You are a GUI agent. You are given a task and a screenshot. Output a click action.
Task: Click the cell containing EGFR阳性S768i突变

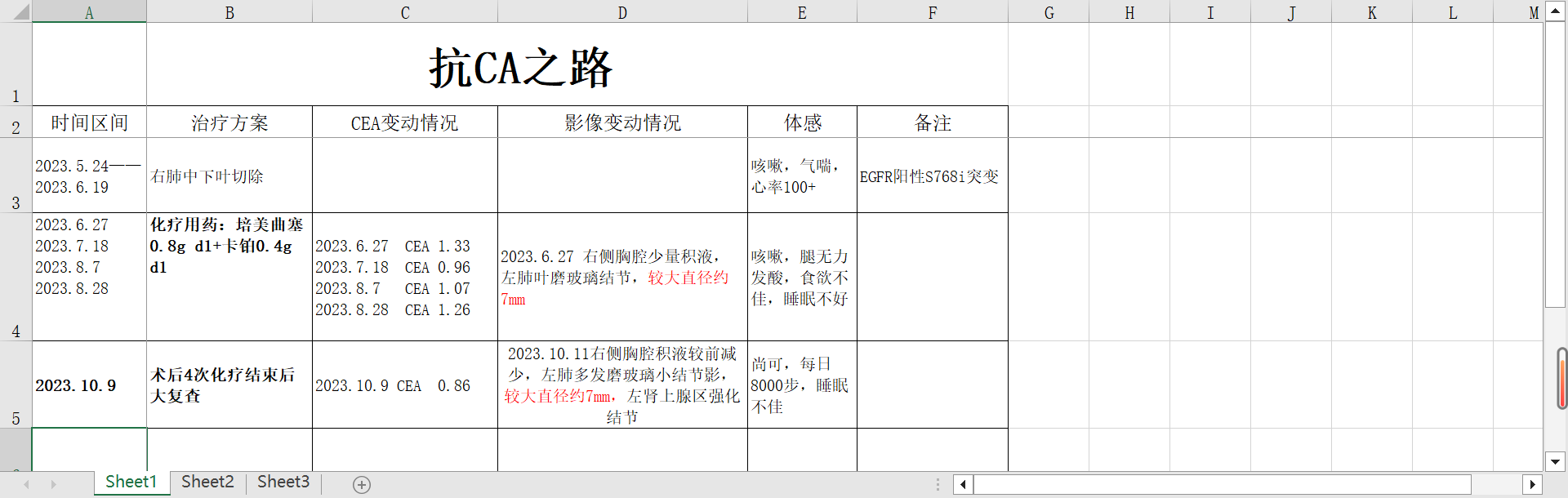[x=932, y=176]
